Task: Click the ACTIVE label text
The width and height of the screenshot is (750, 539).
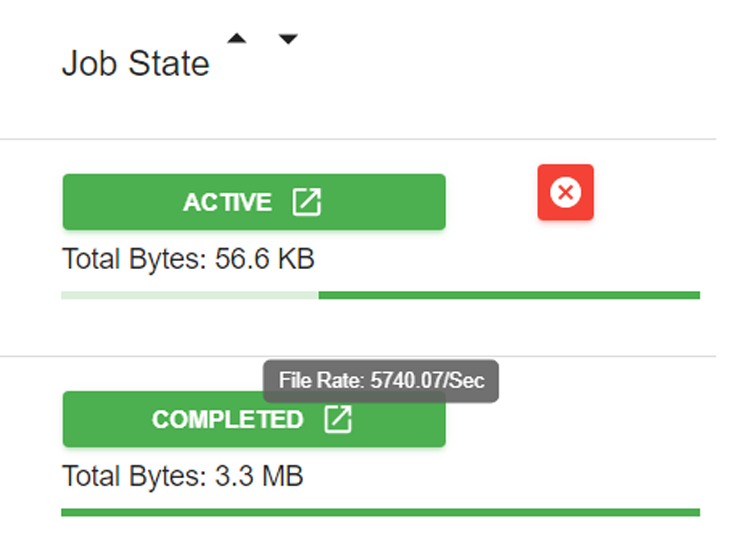Action: click(x=228, y=202)
